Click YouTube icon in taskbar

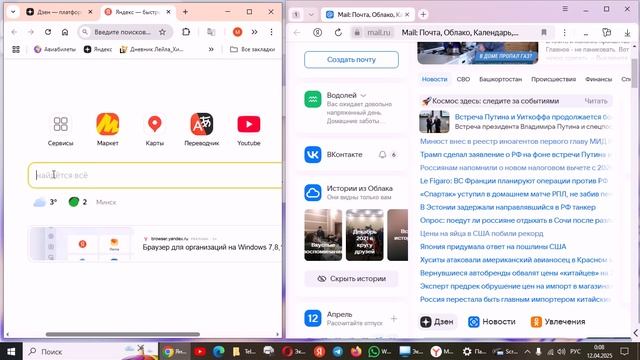click(200, 351)
